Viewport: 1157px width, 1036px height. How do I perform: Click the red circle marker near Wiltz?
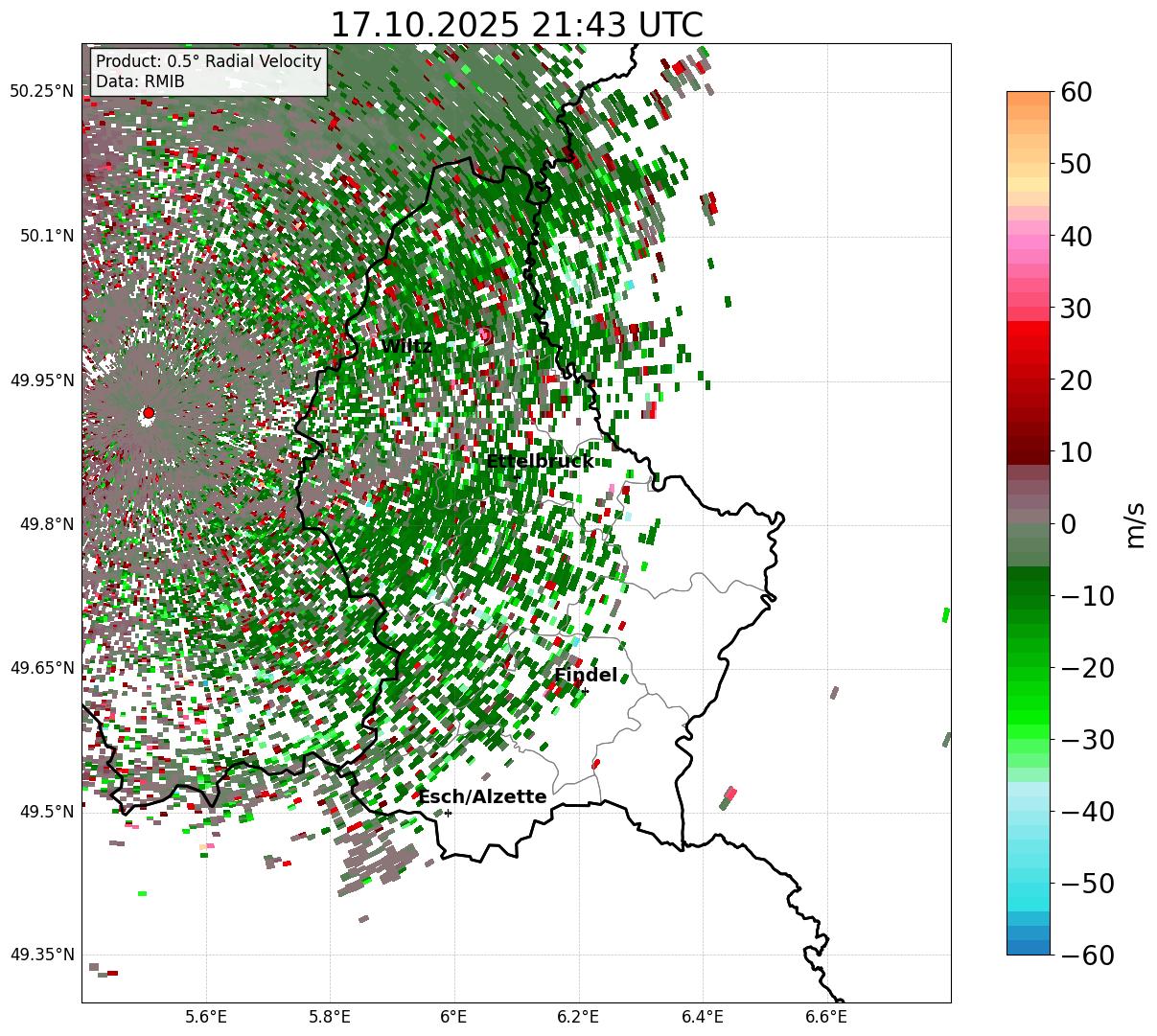(x=485, y=334)
